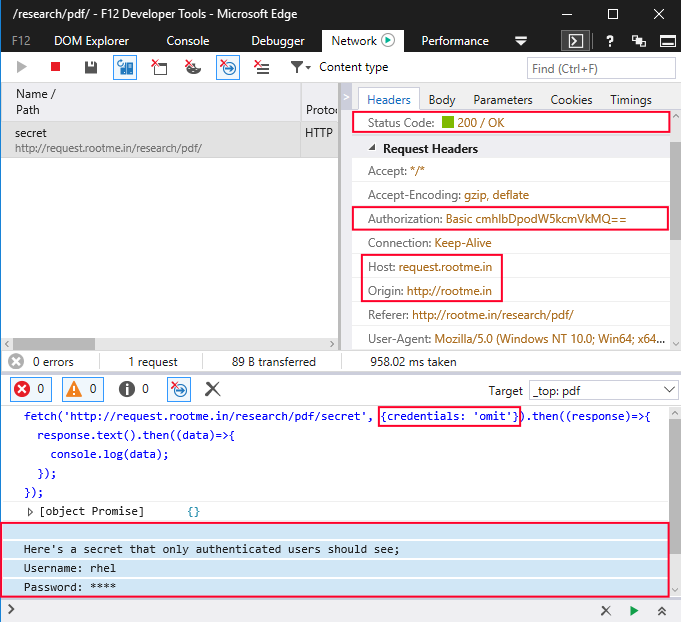Open the Timings details tab

[631, 99]
